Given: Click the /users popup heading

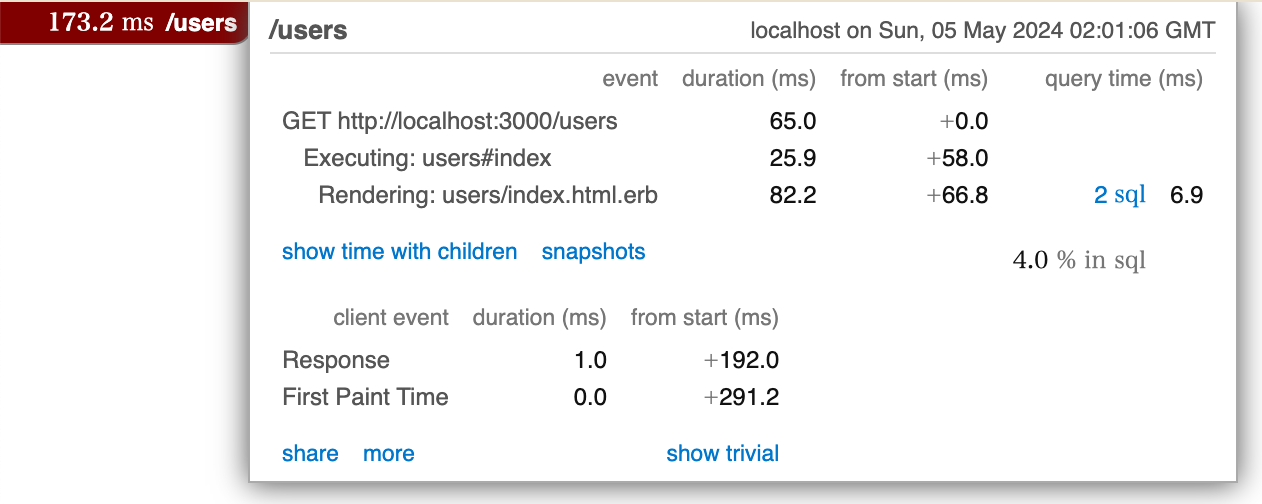Looking at the screenshot, I should [x=309, y=30].
